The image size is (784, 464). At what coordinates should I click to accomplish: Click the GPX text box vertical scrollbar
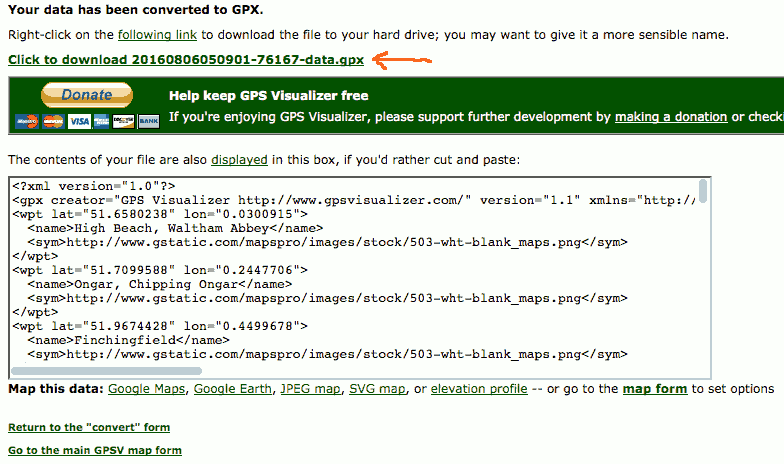point(703,270)
